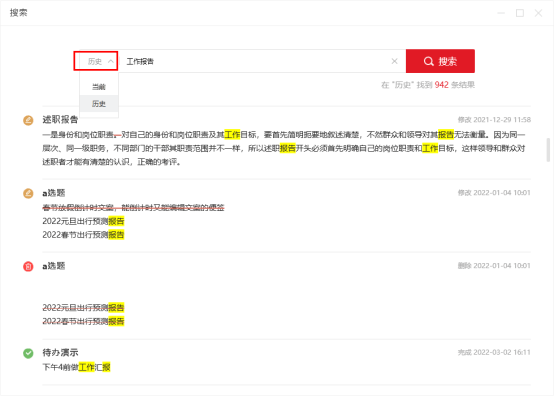The width and height of the screenshot is (554, 396).
Task: Minimize the 搜索 window
Action: tap(501, 13)
